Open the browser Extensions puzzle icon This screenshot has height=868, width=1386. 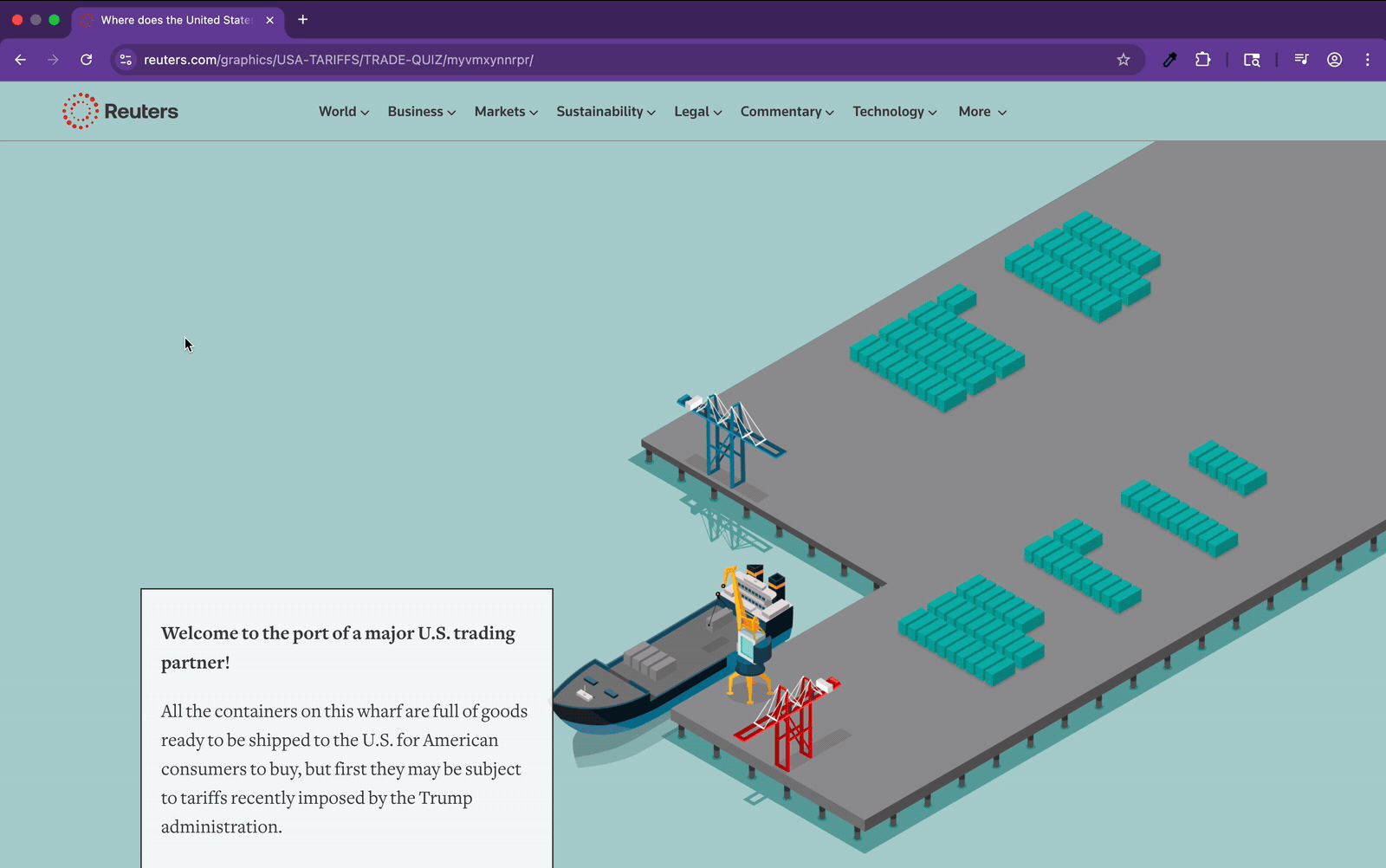(1202, 60)
